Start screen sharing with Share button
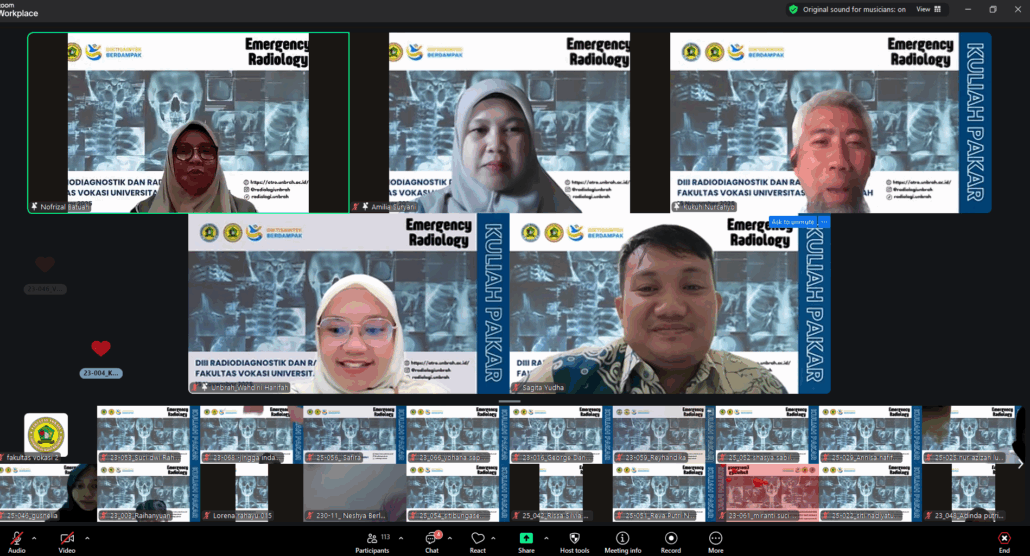The image size is (1030, 556). tap(526, 540)
